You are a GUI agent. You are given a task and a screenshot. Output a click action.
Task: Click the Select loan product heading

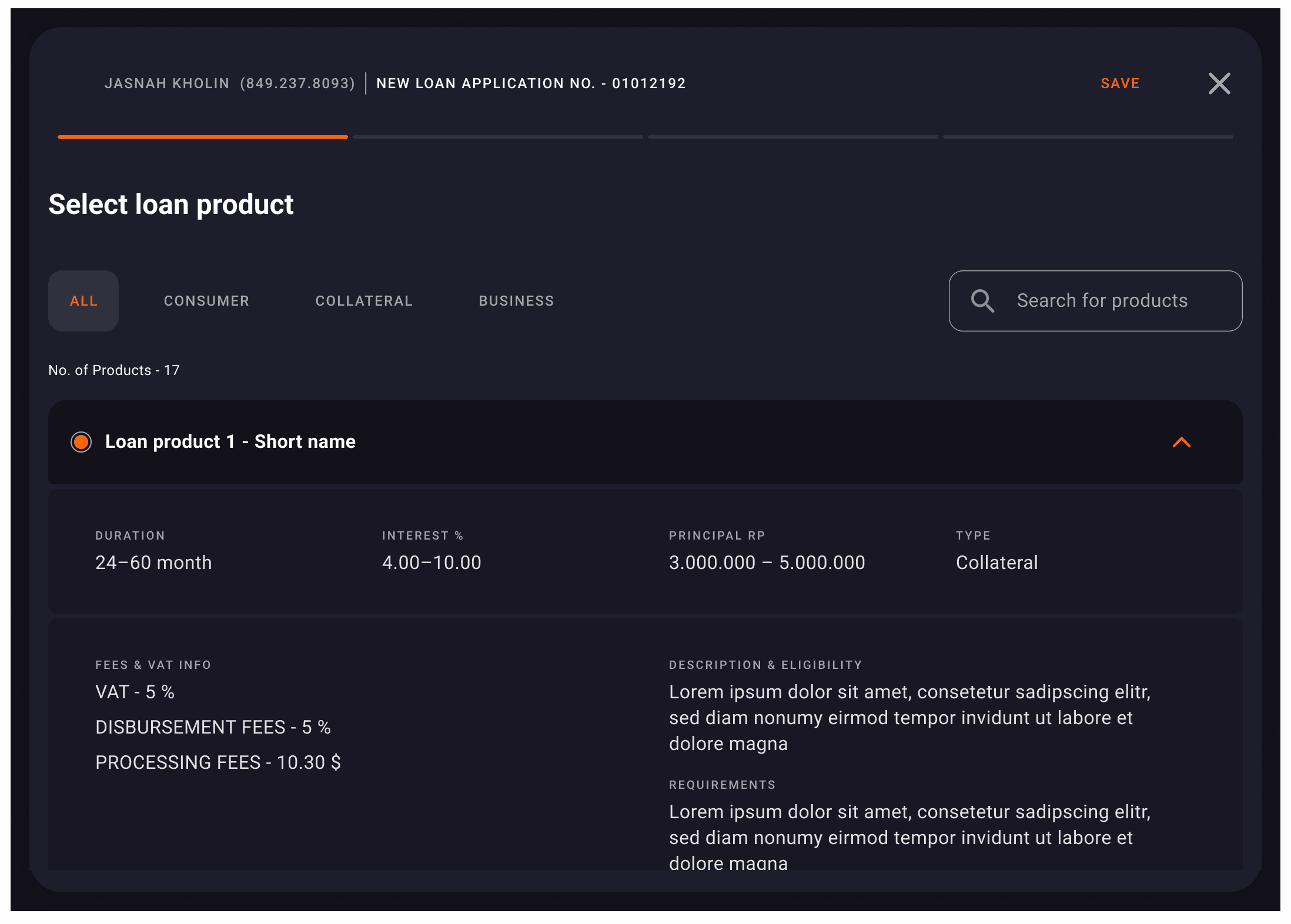pyautogui.click(x=171, y=205)
